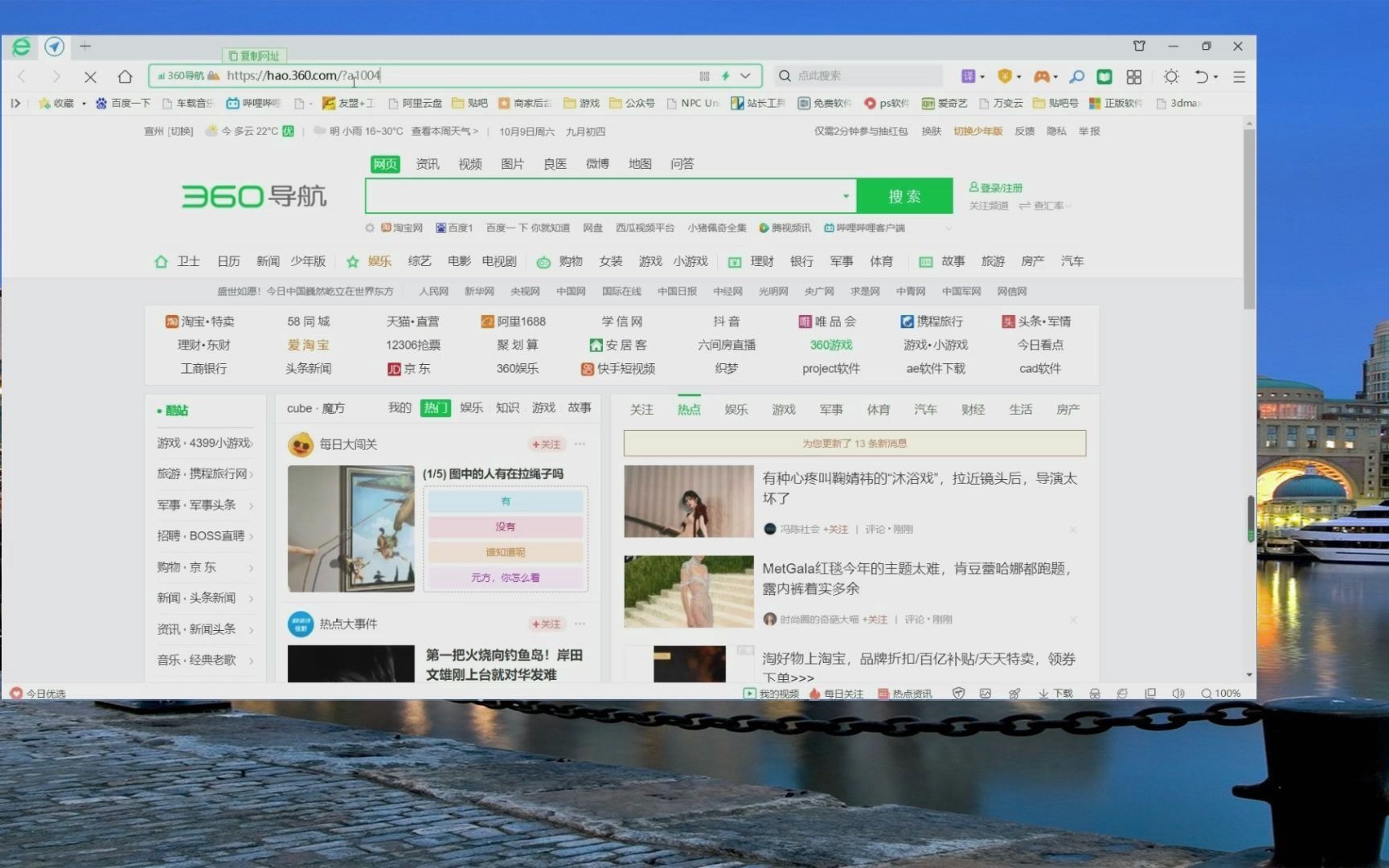Open the settings gear below search box

[370, 228]
